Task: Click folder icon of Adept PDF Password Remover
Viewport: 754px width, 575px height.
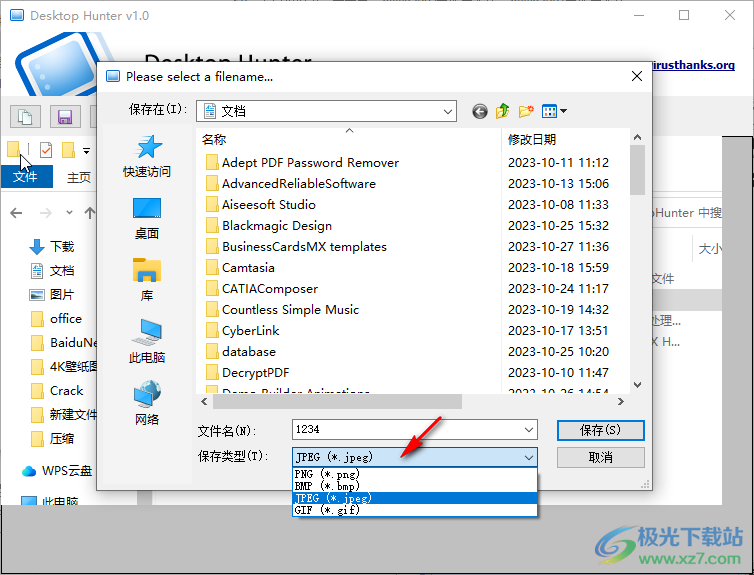Action: point(212,162)
